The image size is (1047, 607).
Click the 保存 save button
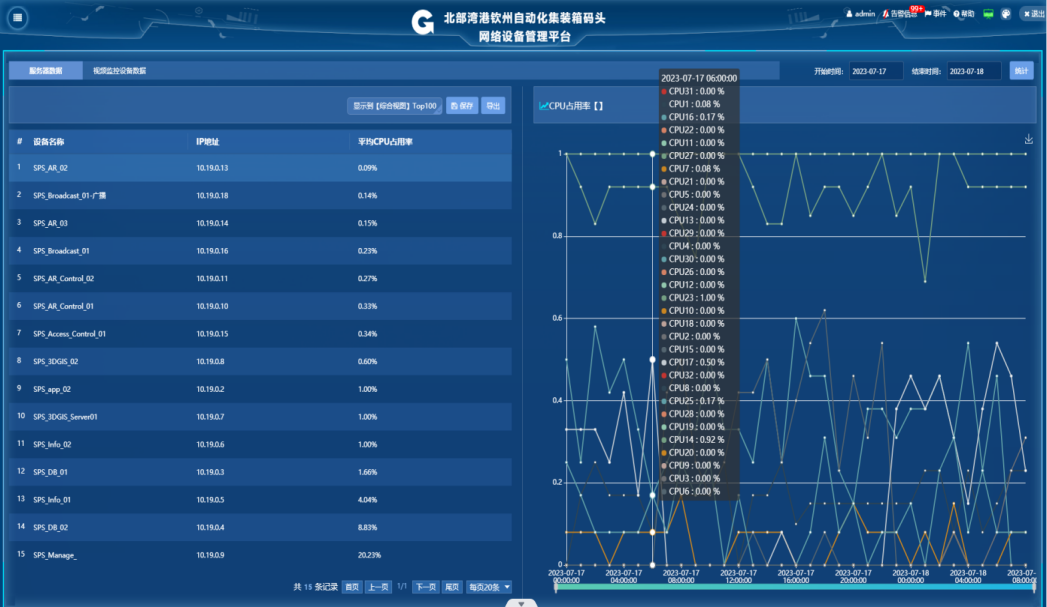[461, 105]
